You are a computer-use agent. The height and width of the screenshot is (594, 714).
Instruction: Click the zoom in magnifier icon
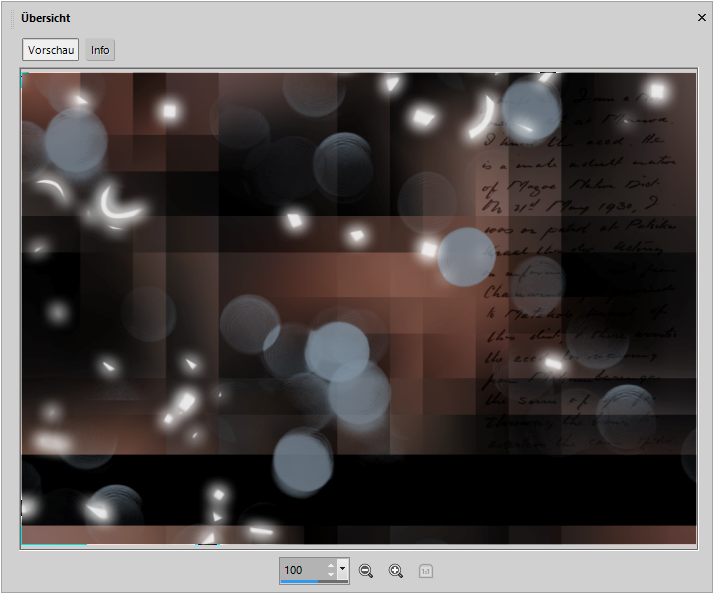pos(396,571)
